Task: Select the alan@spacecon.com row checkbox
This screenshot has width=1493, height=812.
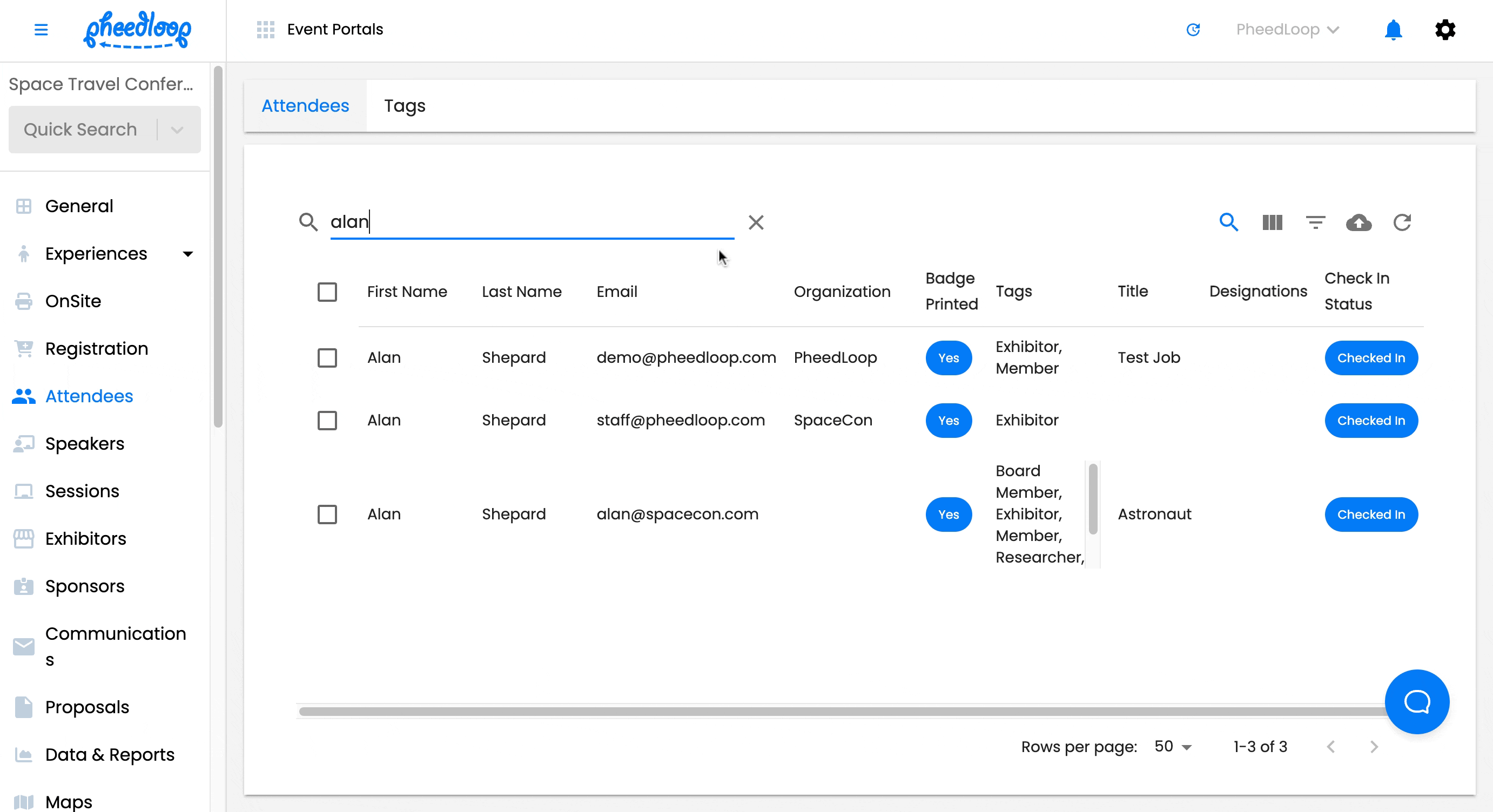Action: click(327, 515)
